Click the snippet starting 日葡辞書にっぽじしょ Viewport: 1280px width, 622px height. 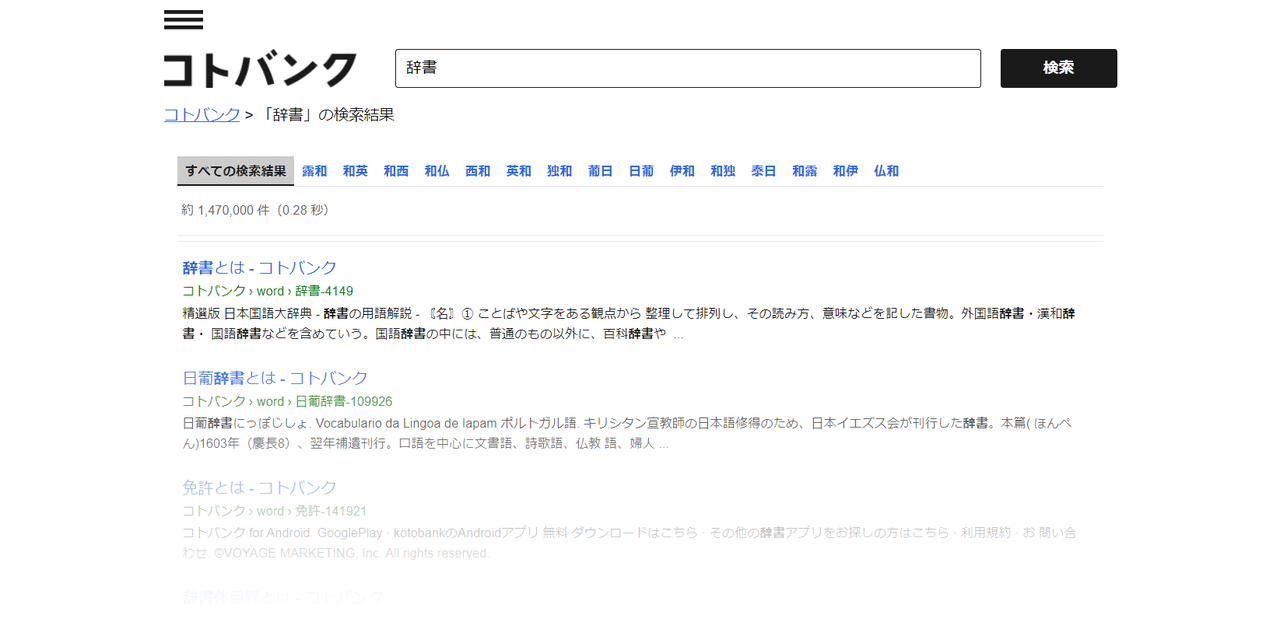629,433
